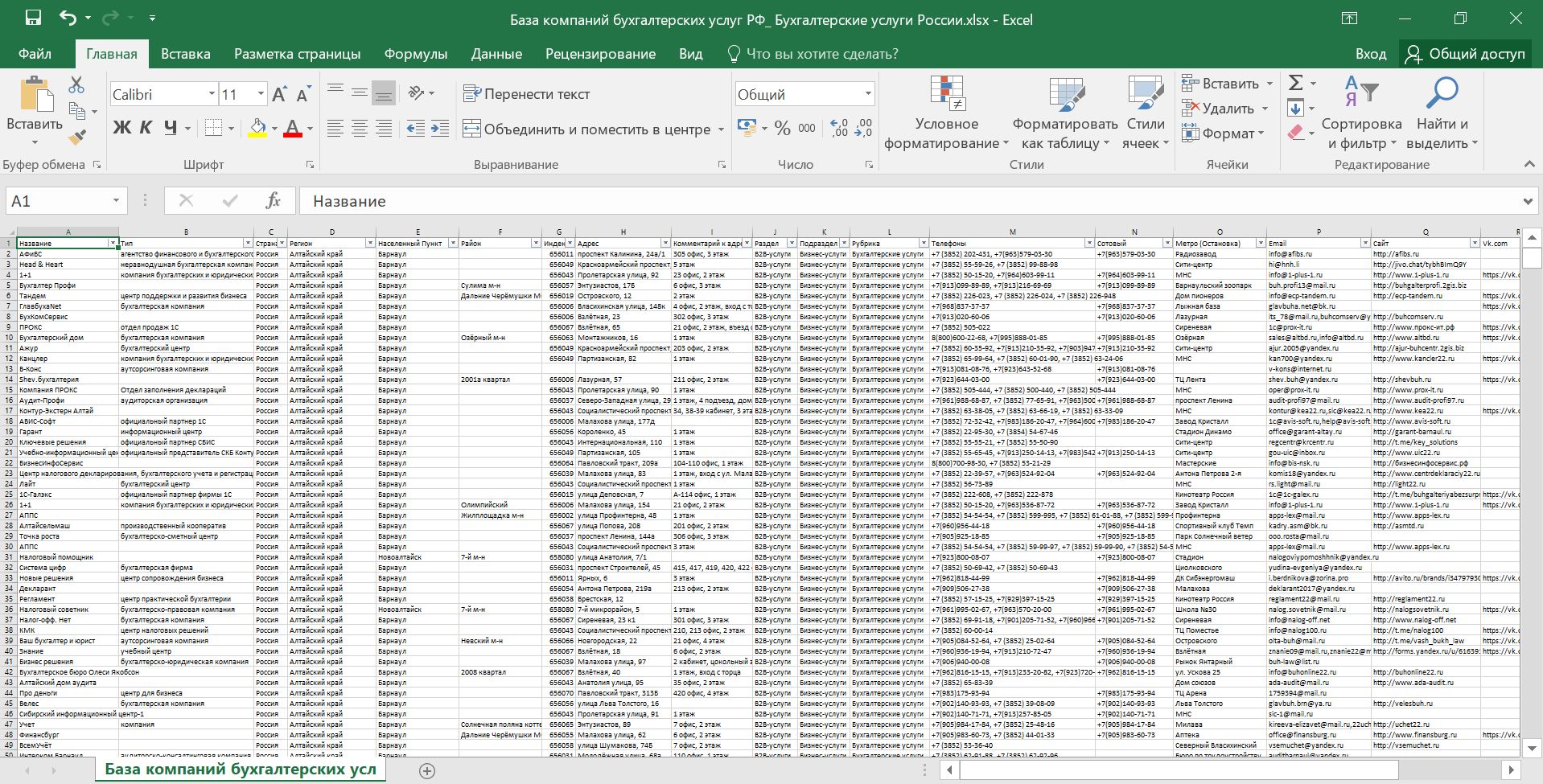Apply the yellow fill color swatch

pyautogui.click(x=257, y=129)
